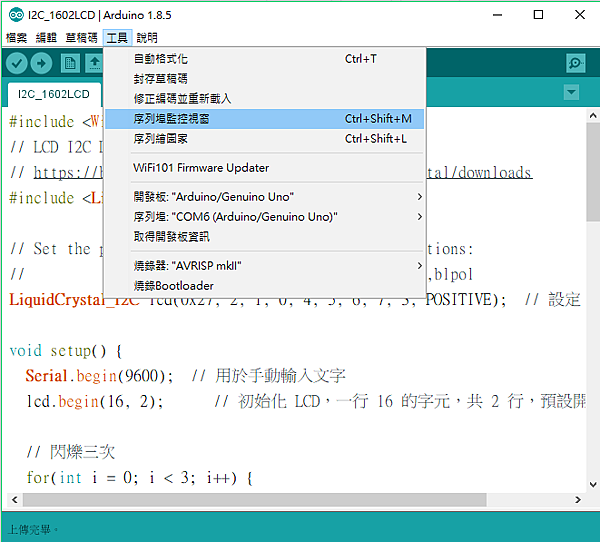Click the Upload arrow toolbar icon
The image size is (600, 542).
click(41, 63)
